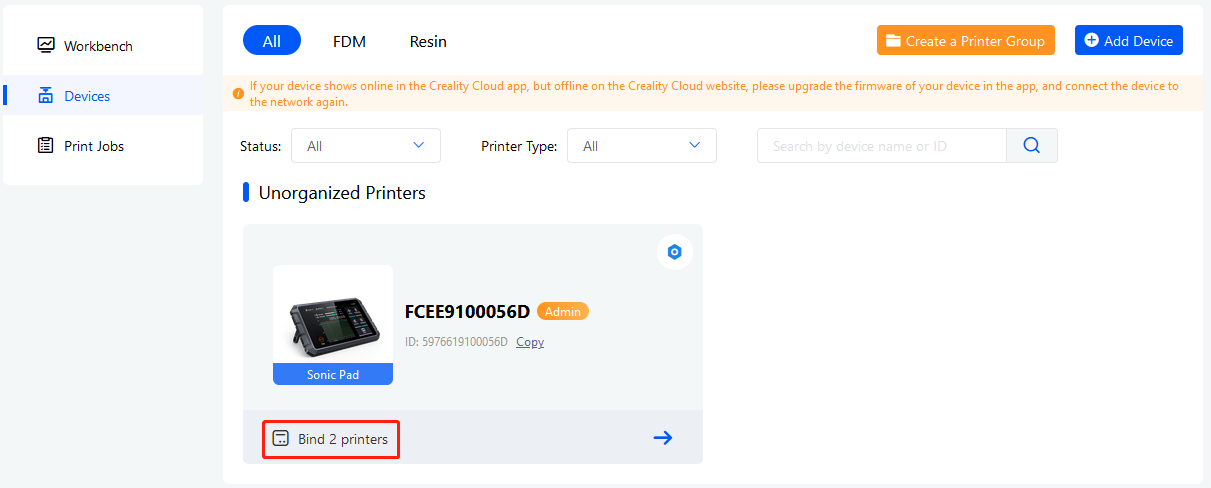Image resolution: width=1211 pixels, height=488 pixels.
Task: Click the orange info warning icon
Action: click(238, 94)
